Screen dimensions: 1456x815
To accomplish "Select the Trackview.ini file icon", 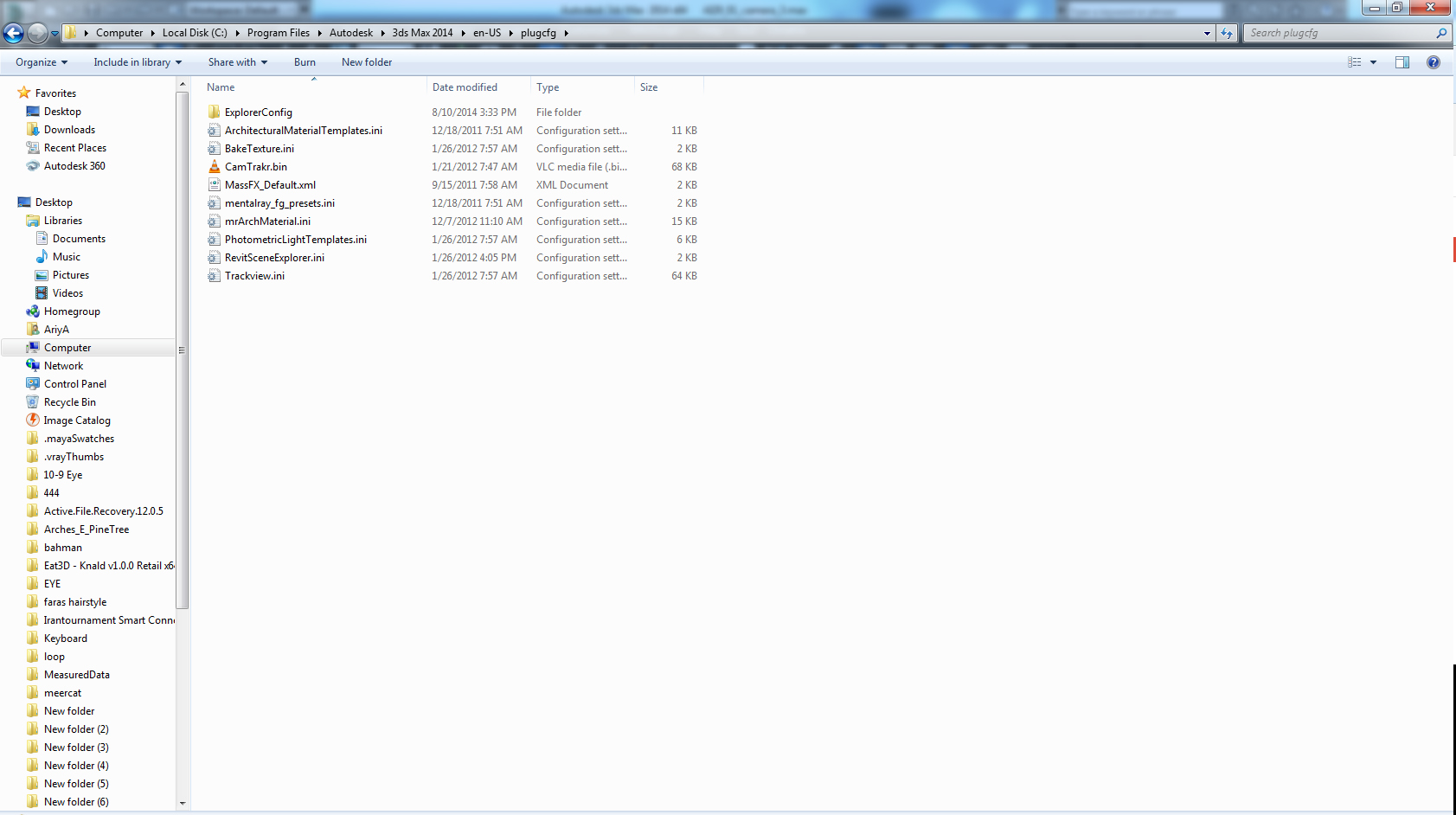I will (215, 276).
